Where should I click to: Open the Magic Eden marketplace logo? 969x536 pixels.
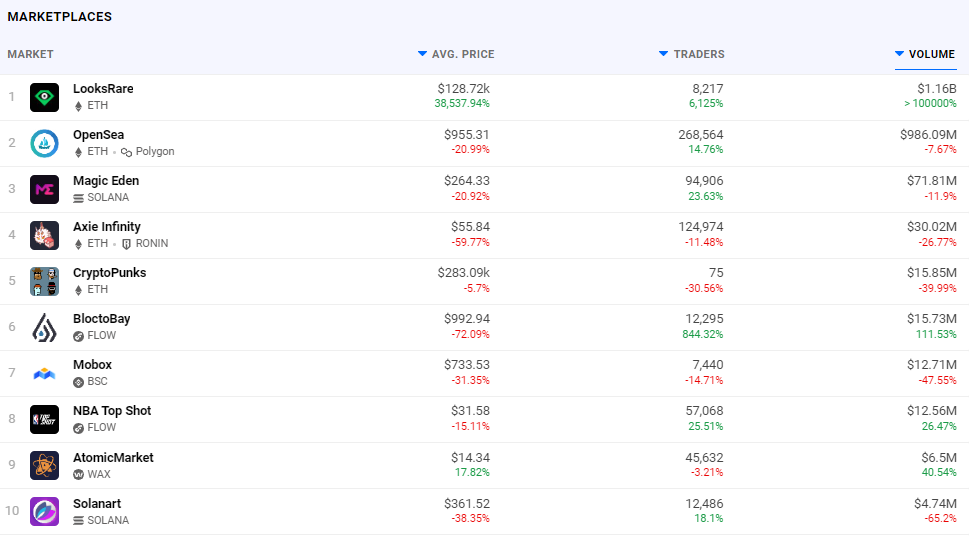(x=44, y=189)
